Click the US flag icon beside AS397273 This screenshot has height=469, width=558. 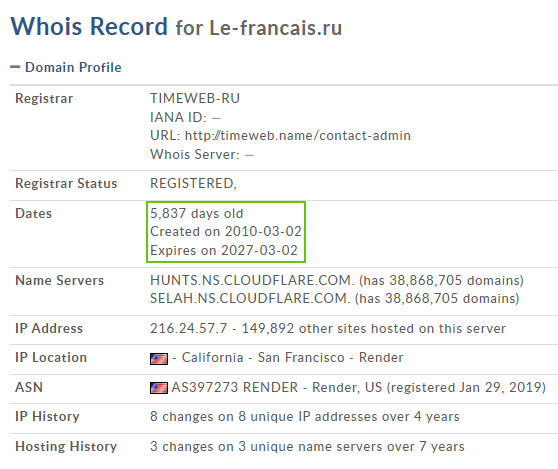(159, 388)
